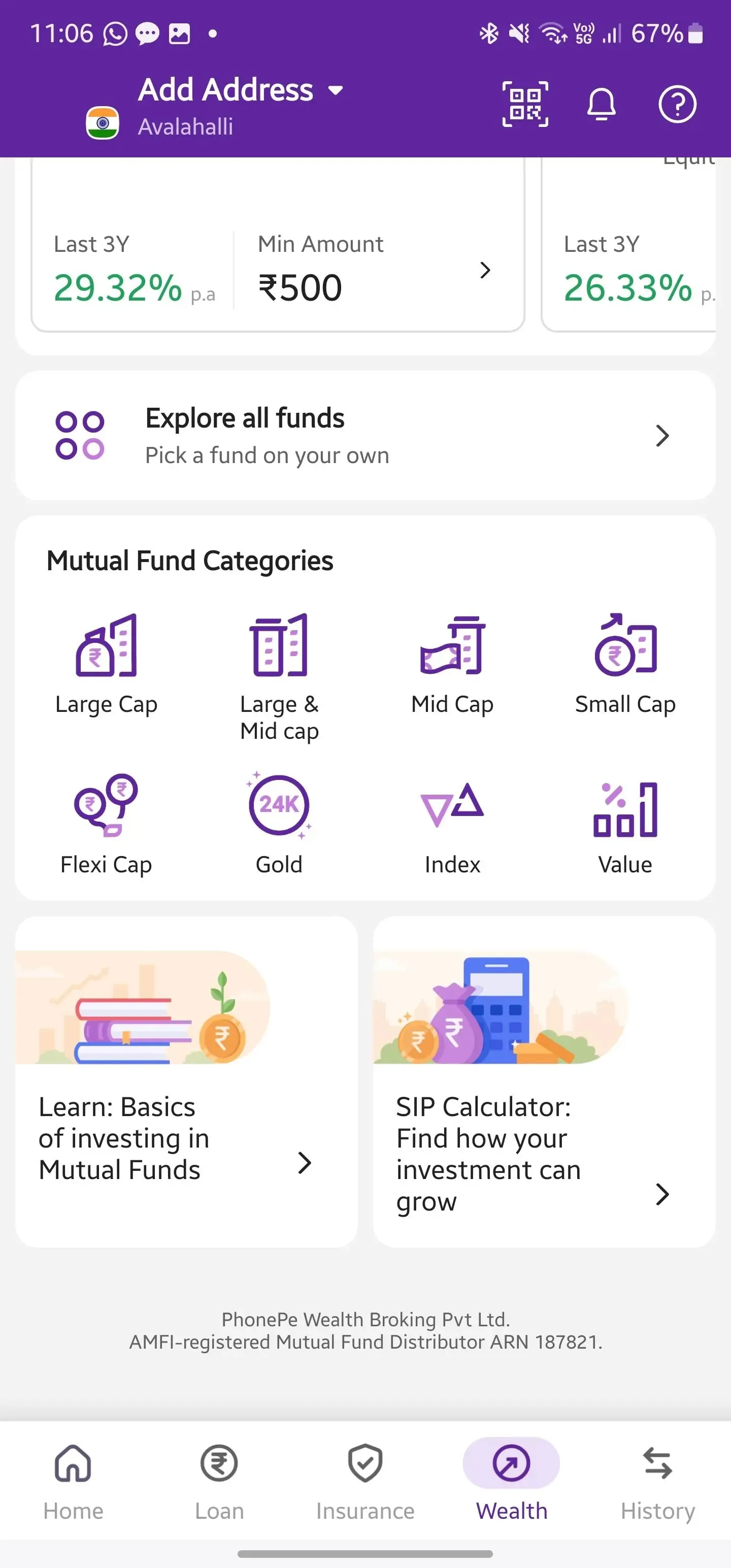Open the Index funds category
The image size is (731, 1568).
(x=452, y=806)
